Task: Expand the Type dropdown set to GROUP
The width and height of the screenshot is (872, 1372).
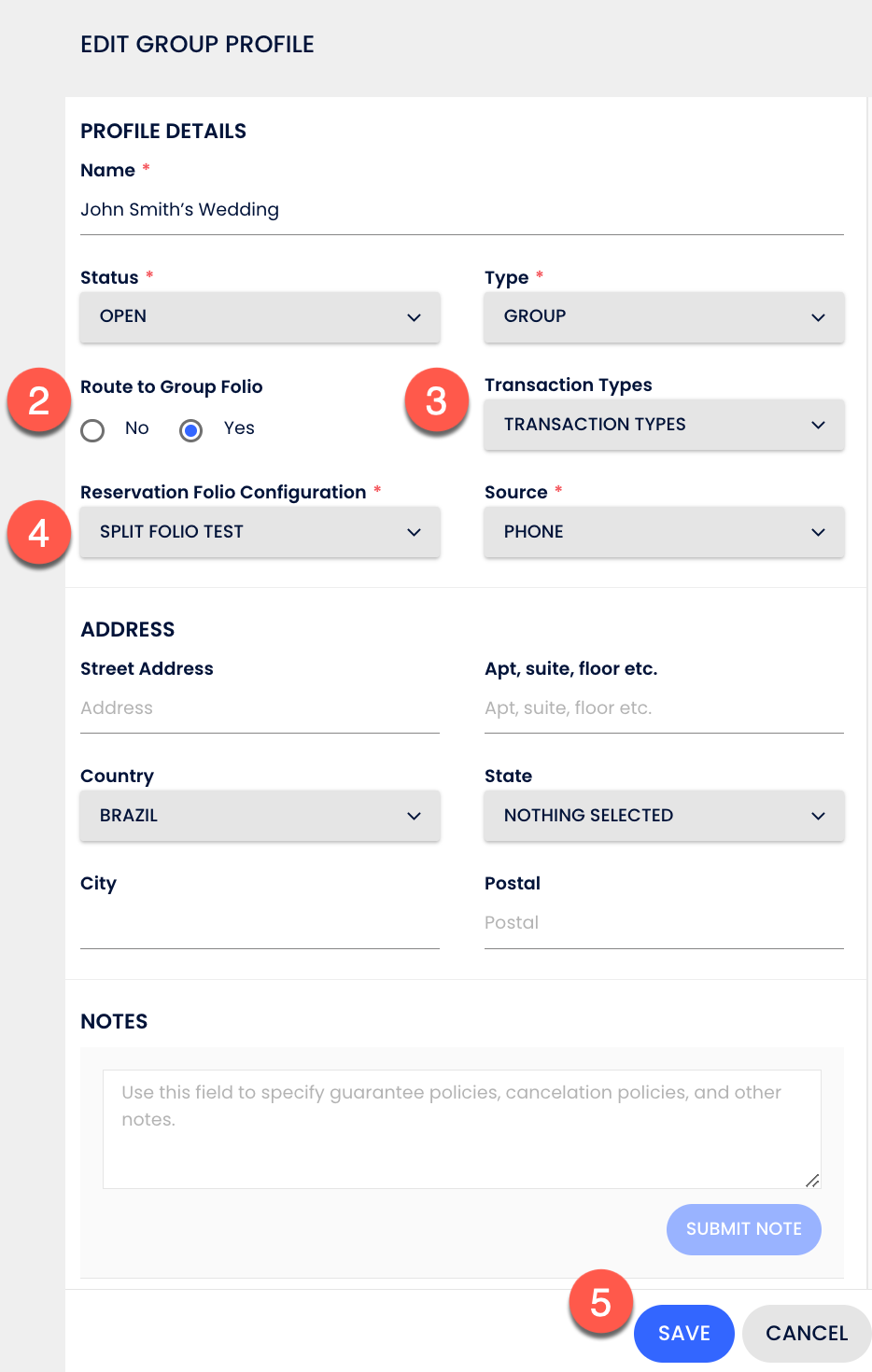Action: pyautogui.click(x=664, y=316)
